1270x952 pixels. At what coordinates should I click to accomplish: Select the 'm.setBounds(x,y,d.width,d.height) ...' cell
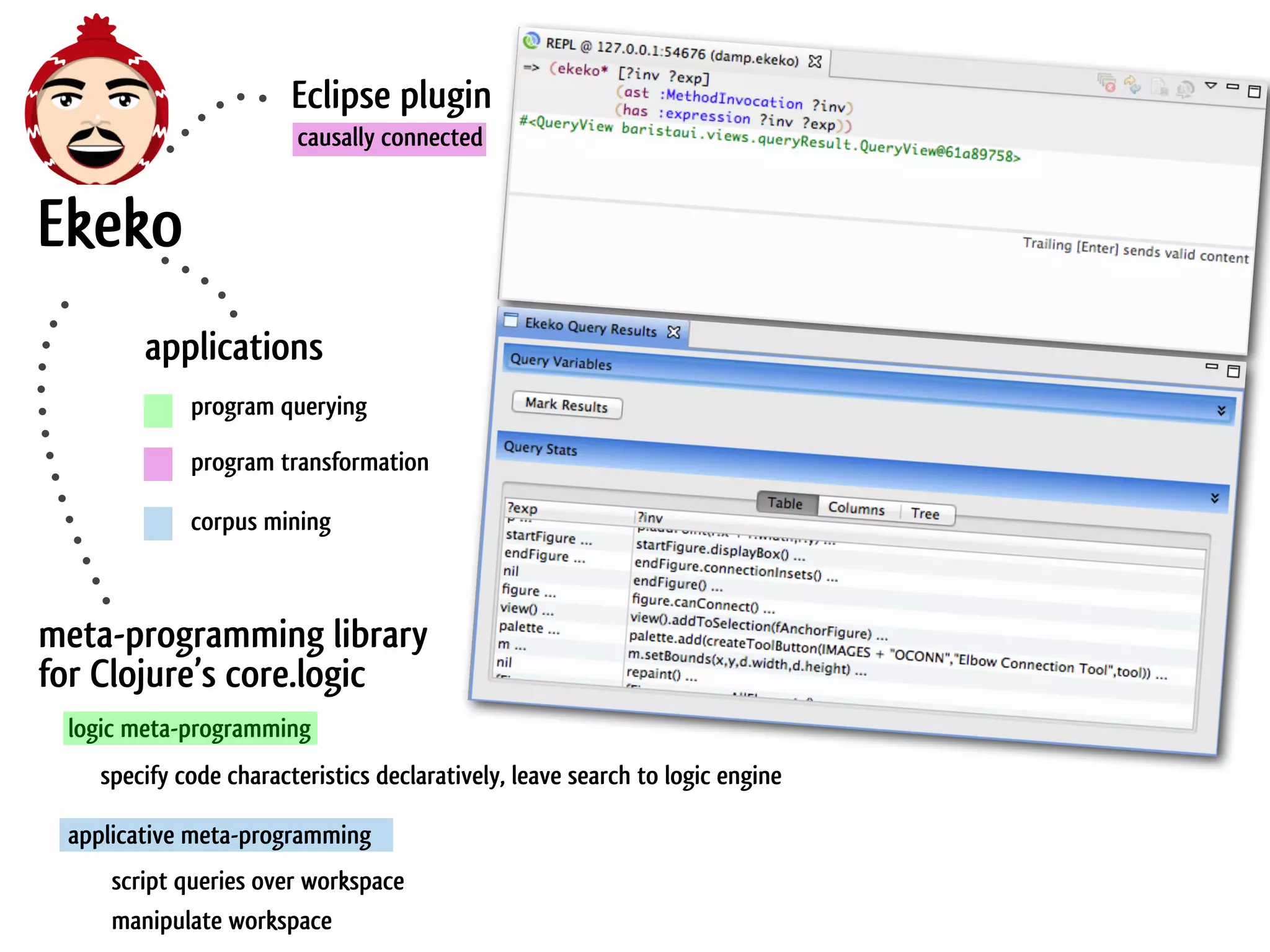747,663
